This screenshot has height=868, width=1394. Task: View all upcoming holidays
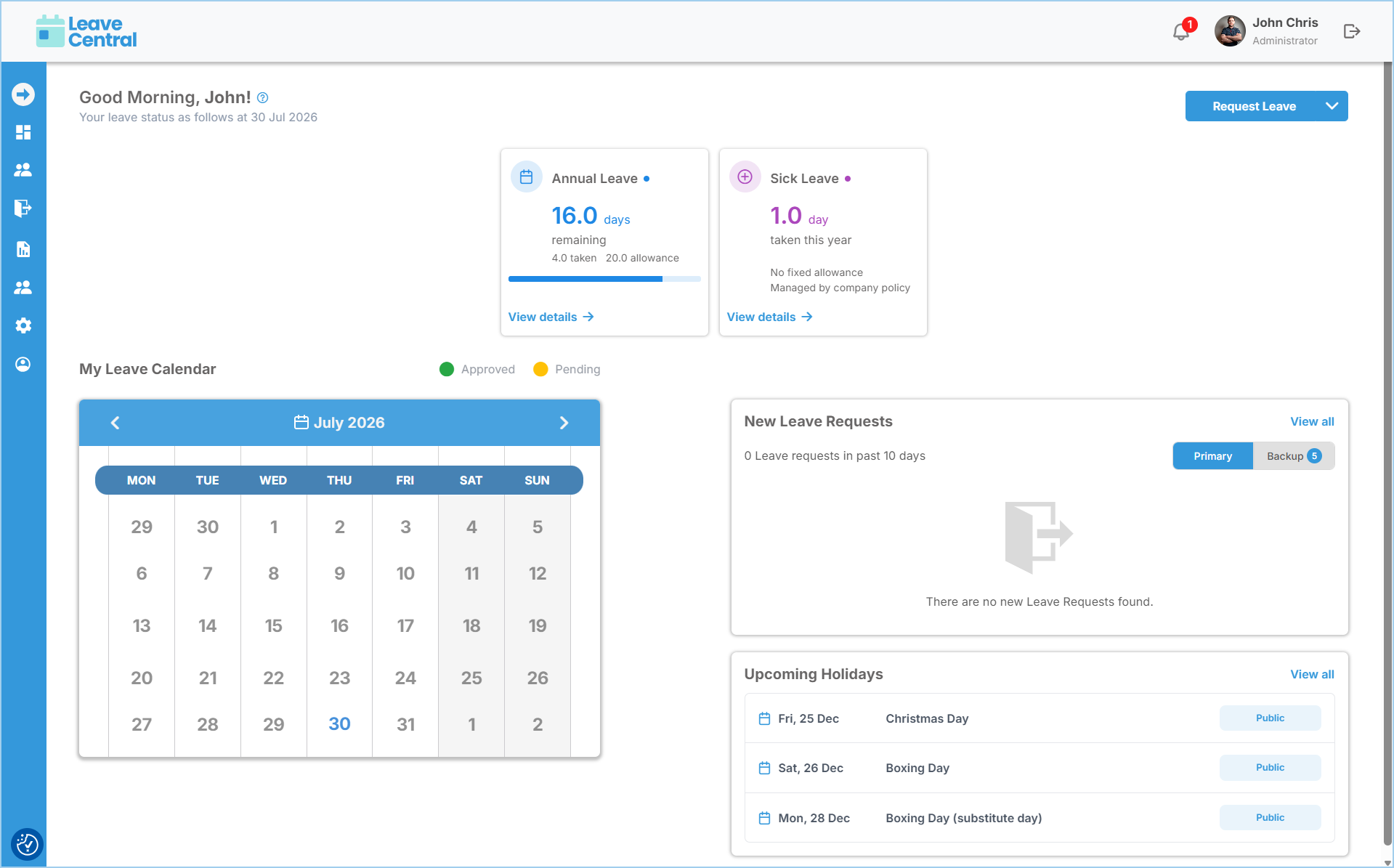(x=1312, y=674)
